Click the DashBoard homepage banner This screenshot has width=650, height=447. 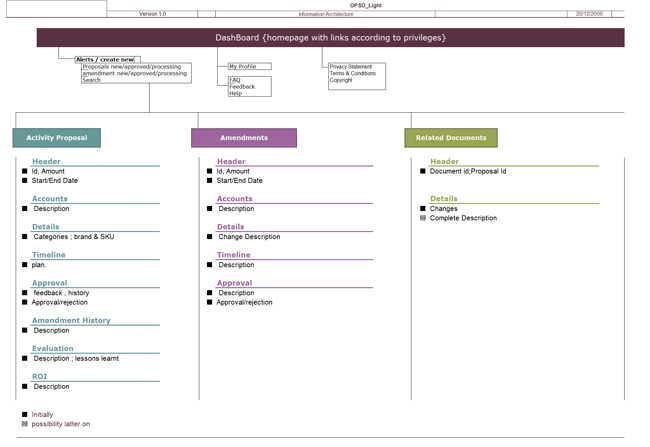(x=330, y=38)
